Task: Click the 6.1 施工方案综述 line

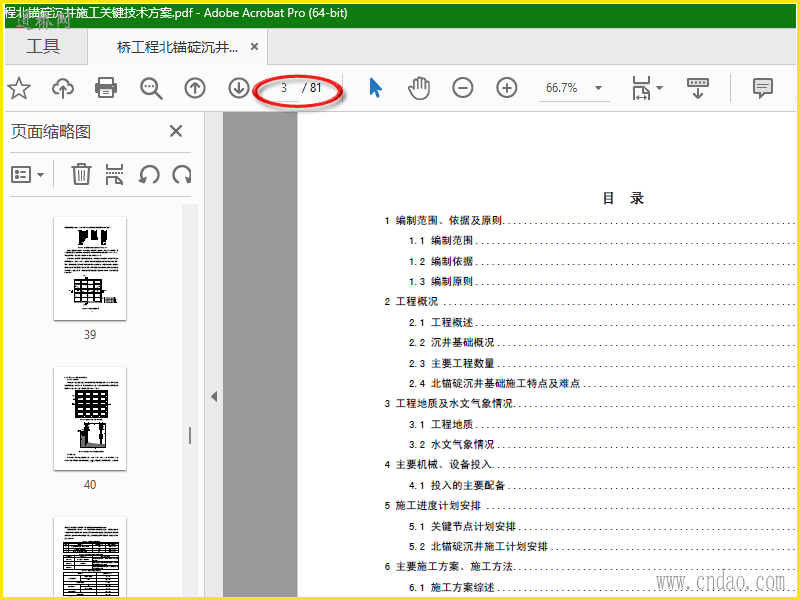Action: (604, 587)
